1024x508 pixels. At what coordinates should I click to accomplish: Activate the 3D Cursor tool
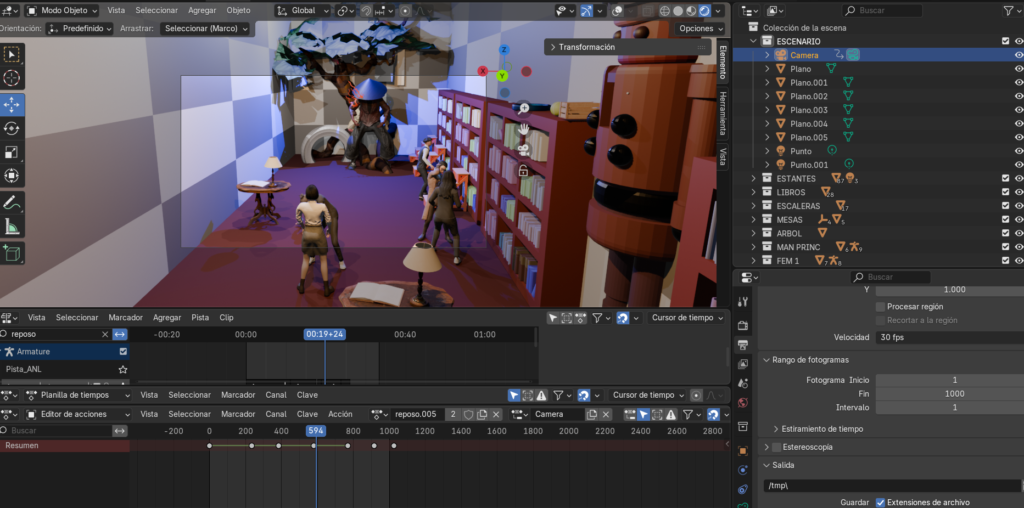click(12, 78)
